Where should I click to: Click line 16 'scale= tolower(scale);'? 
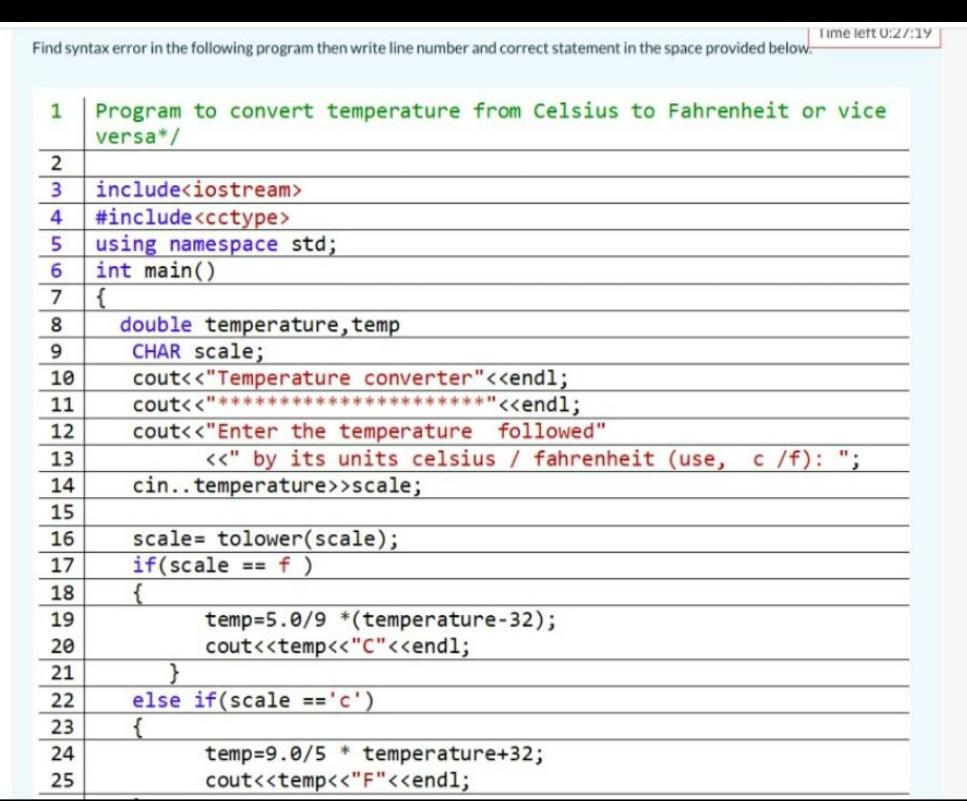tap(265, 539)
